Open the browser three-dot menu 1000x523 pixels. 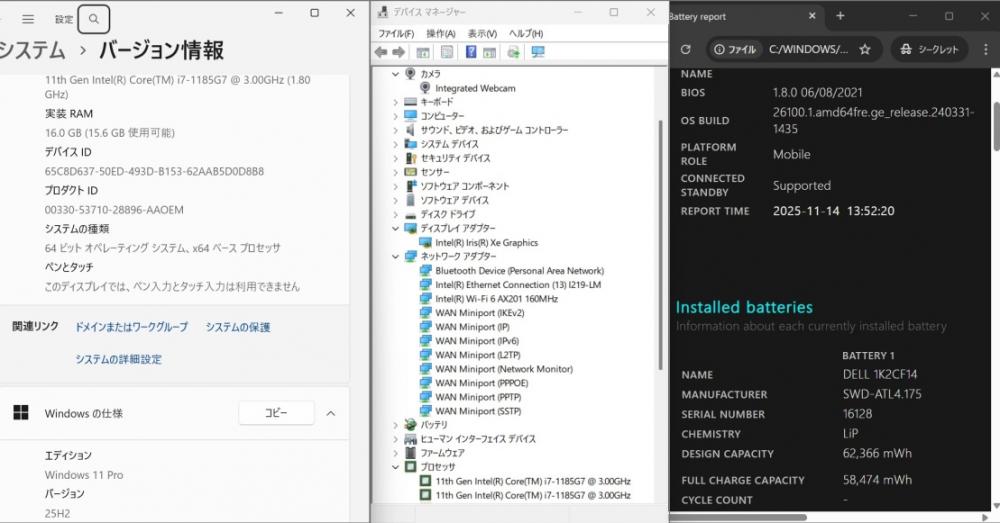986,49
